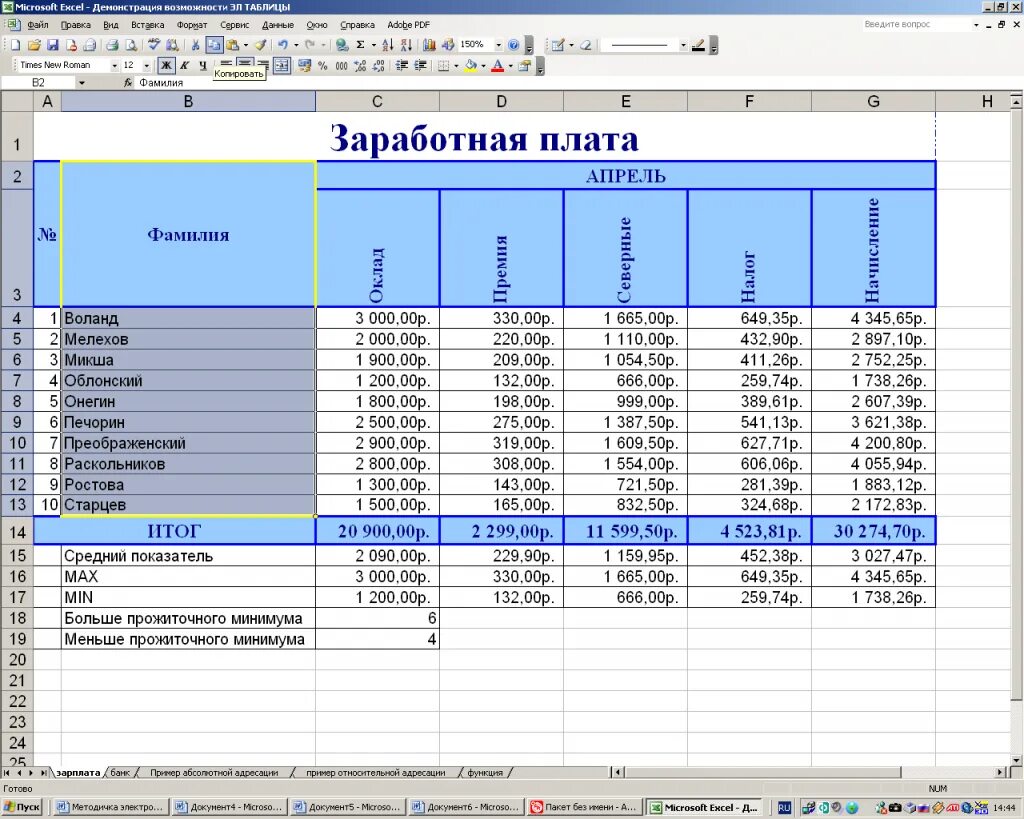Select the ИТОГ total cell 30 274,70р.

[x=874, y=531]
